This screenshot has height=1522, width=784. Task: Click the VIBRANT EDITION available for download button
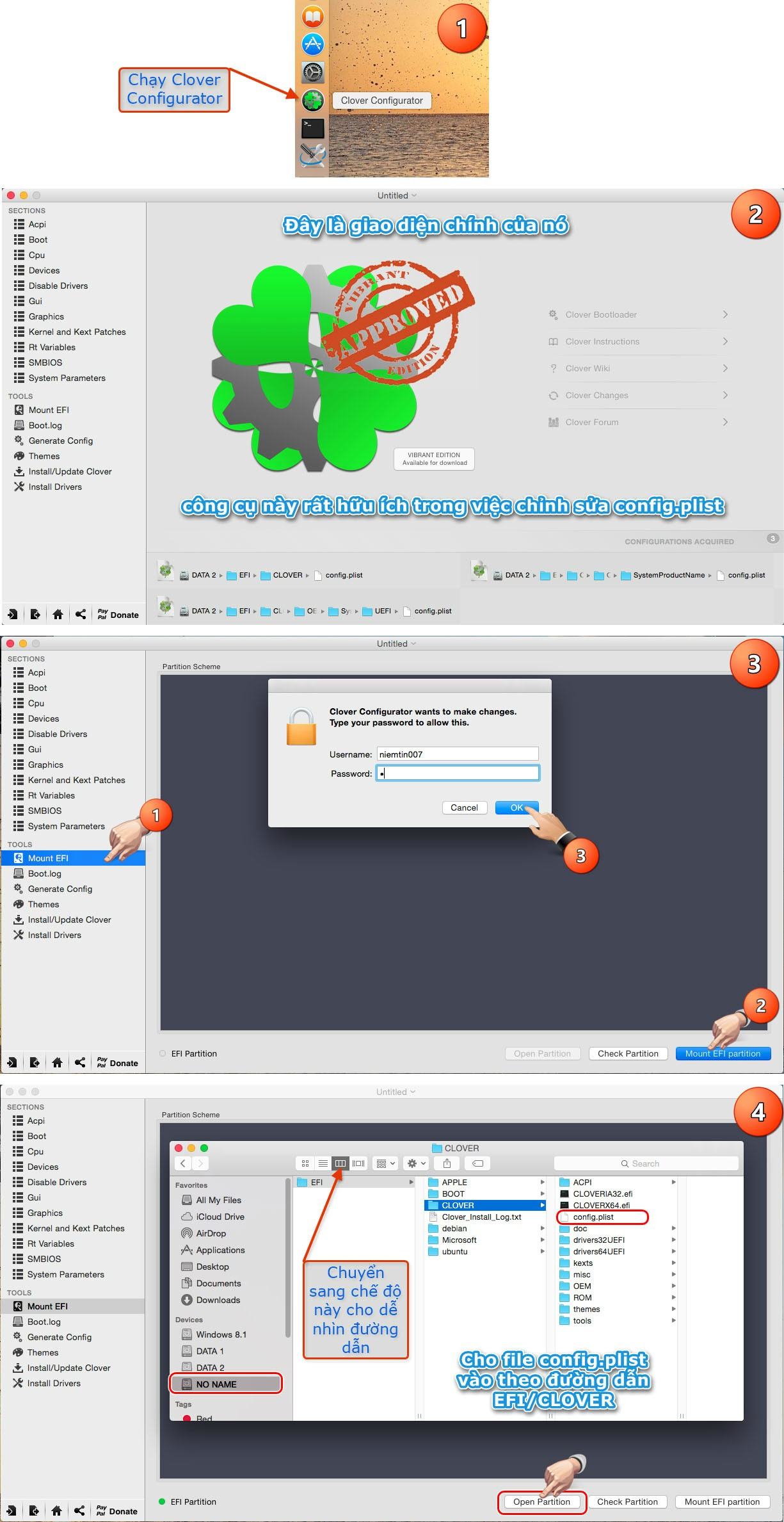(x=434, y=458)
